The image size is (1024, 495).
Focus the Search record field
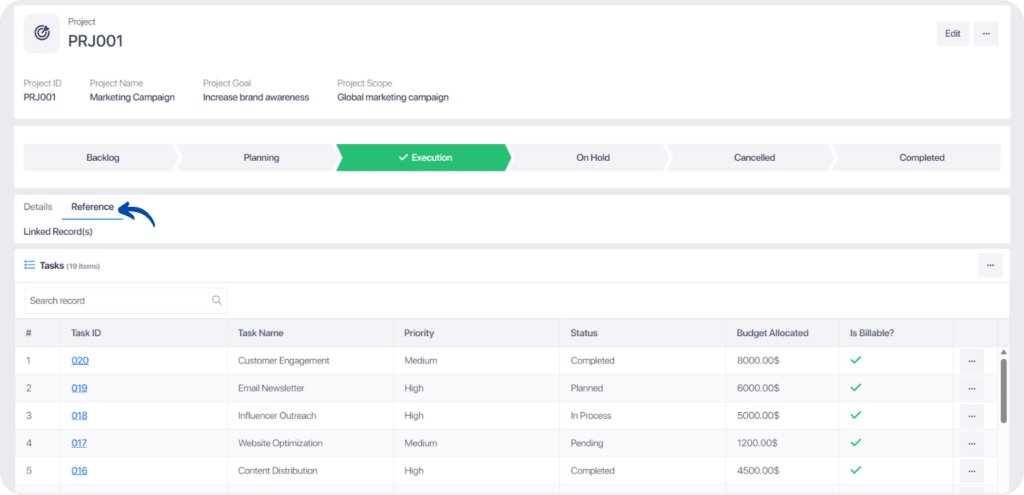[x=126, y=300]
